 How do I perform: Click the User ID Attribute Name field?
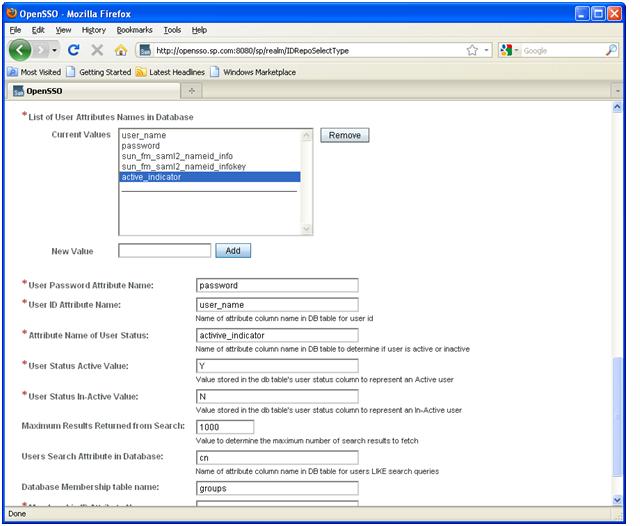277,305
